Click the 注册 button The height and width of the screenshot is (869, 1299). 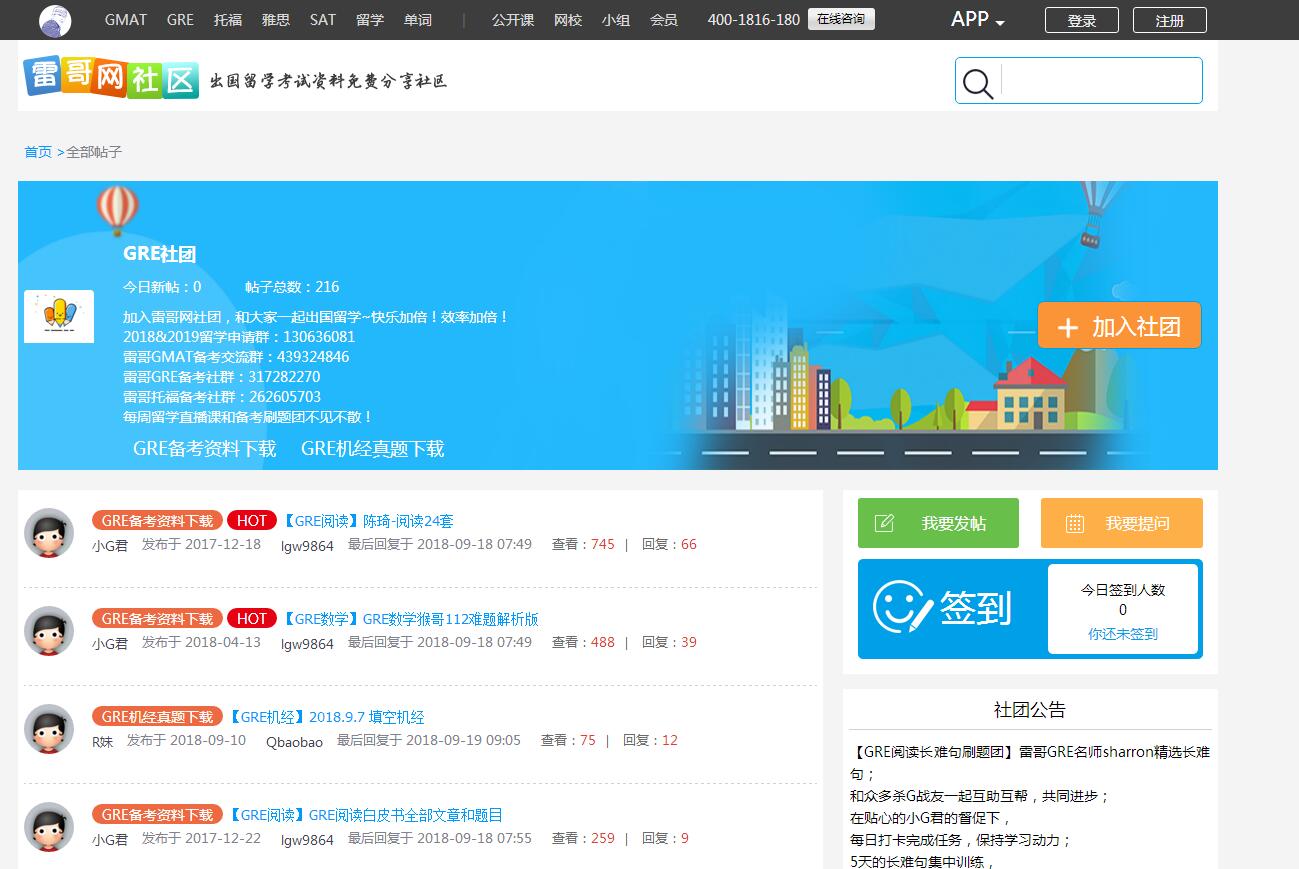1169,19
